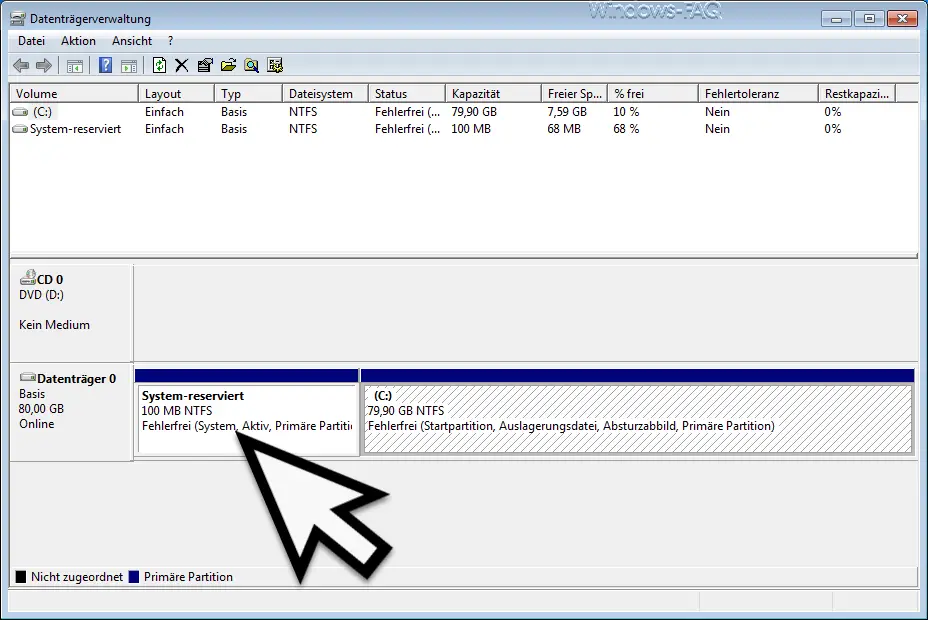Screen dimensions: 928x620
Task: Click the (C:) volume name text
Action: pyautogui.click(x=42, y=112)
